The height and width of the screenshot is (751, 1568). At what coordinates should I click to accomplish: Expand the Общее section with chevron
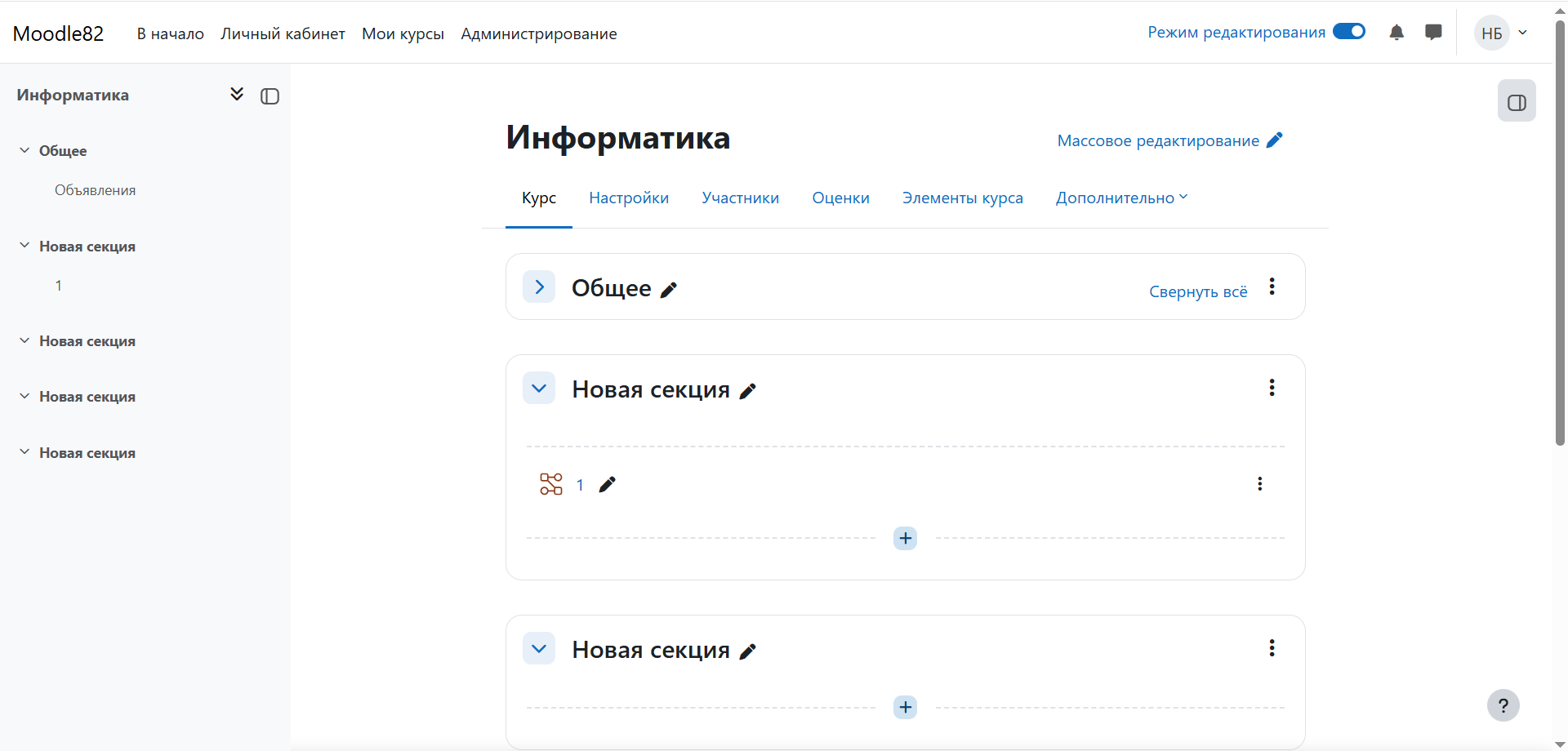(539, 287)
